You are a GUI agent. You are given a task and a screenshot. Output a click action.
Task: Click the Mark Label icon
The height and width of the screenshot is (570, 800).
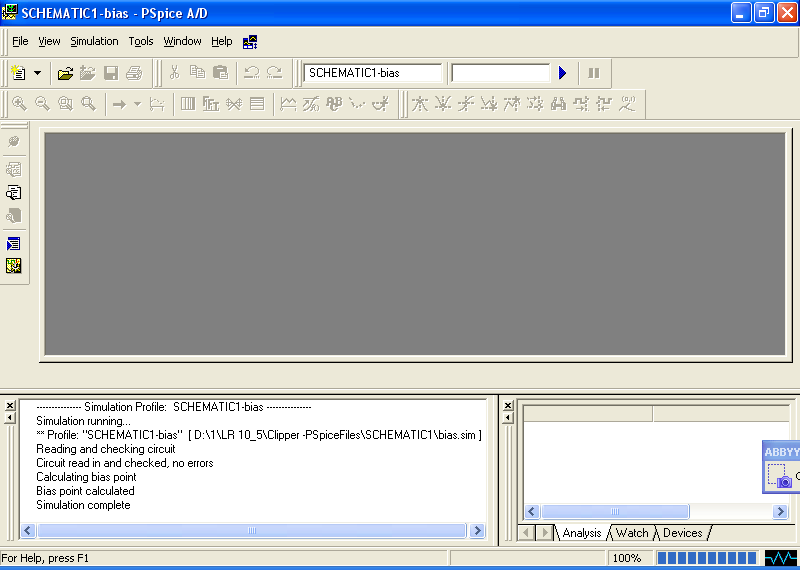click(x=627, y=104)
